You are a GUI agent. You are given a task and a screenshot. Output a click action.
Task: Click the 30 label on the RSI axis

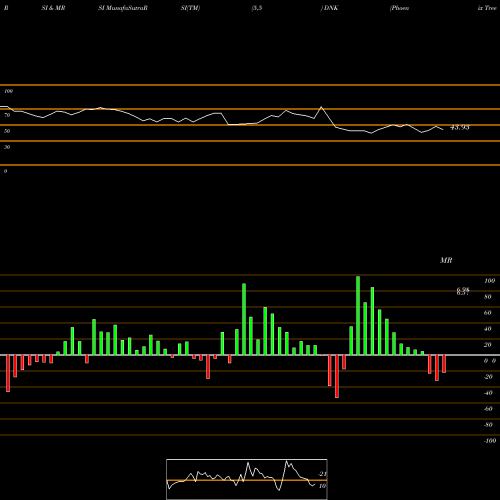(x=7, y=147)
